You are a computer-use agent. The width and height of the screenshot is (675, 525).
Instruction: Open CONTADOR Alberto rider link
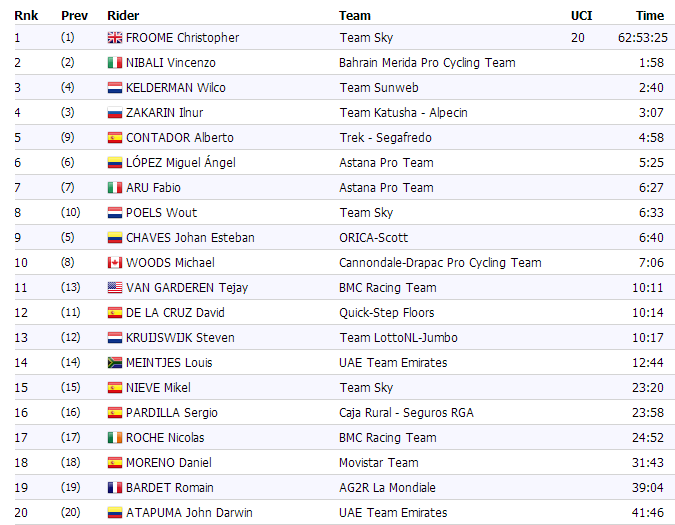180,138
